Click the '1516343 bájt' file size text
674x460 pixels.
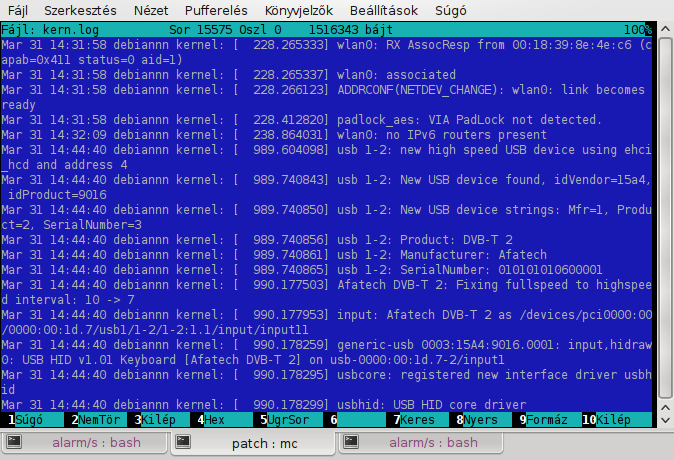351,30
